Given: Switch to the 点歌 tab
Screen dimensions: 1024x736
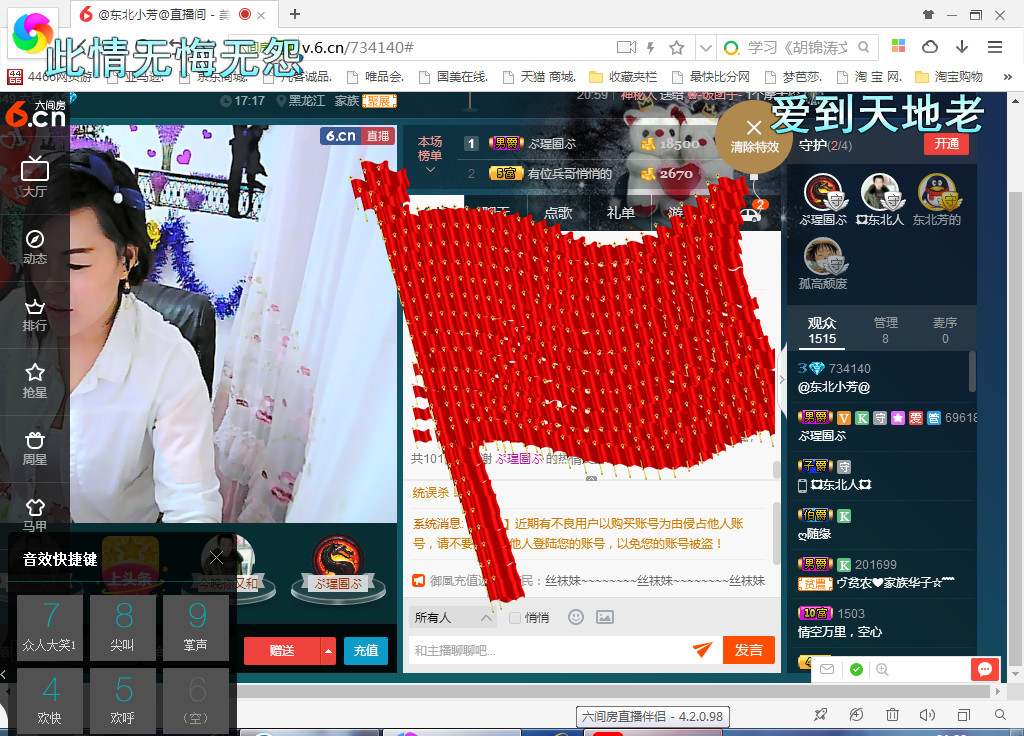Looking at the screenshot, I should 558,213.
